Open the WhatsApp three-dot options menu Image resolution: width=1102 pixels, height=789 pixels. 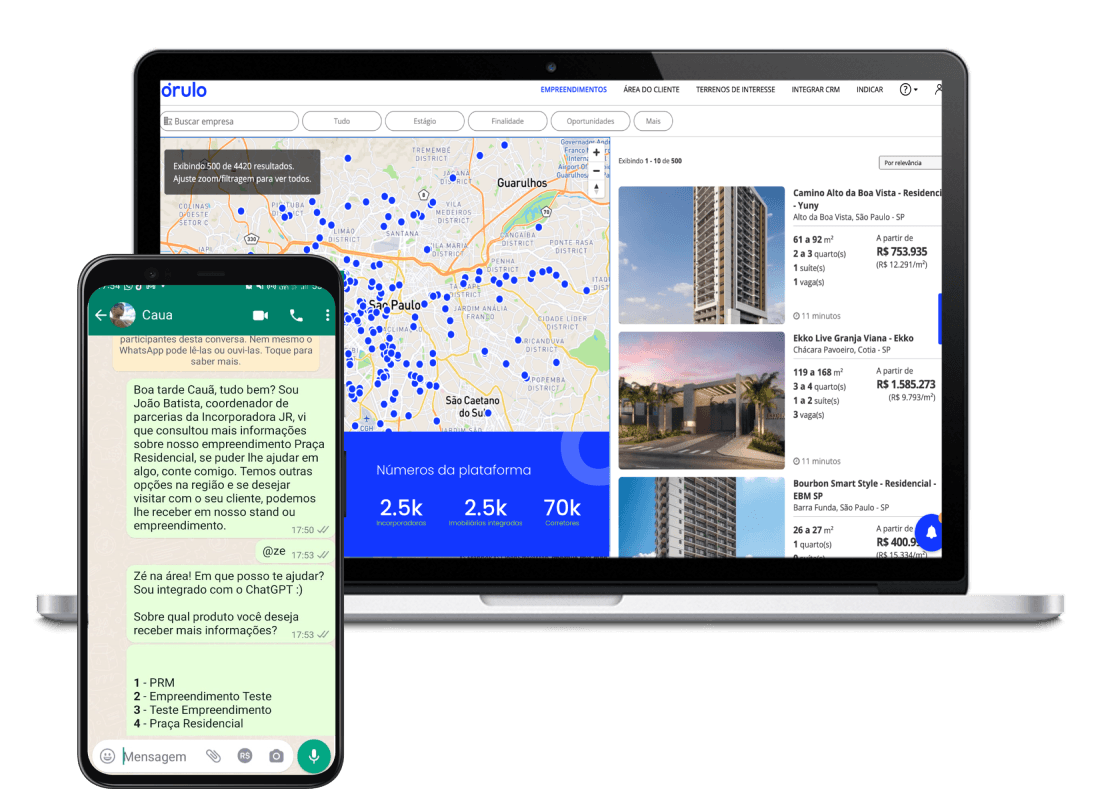coord(328,315)
